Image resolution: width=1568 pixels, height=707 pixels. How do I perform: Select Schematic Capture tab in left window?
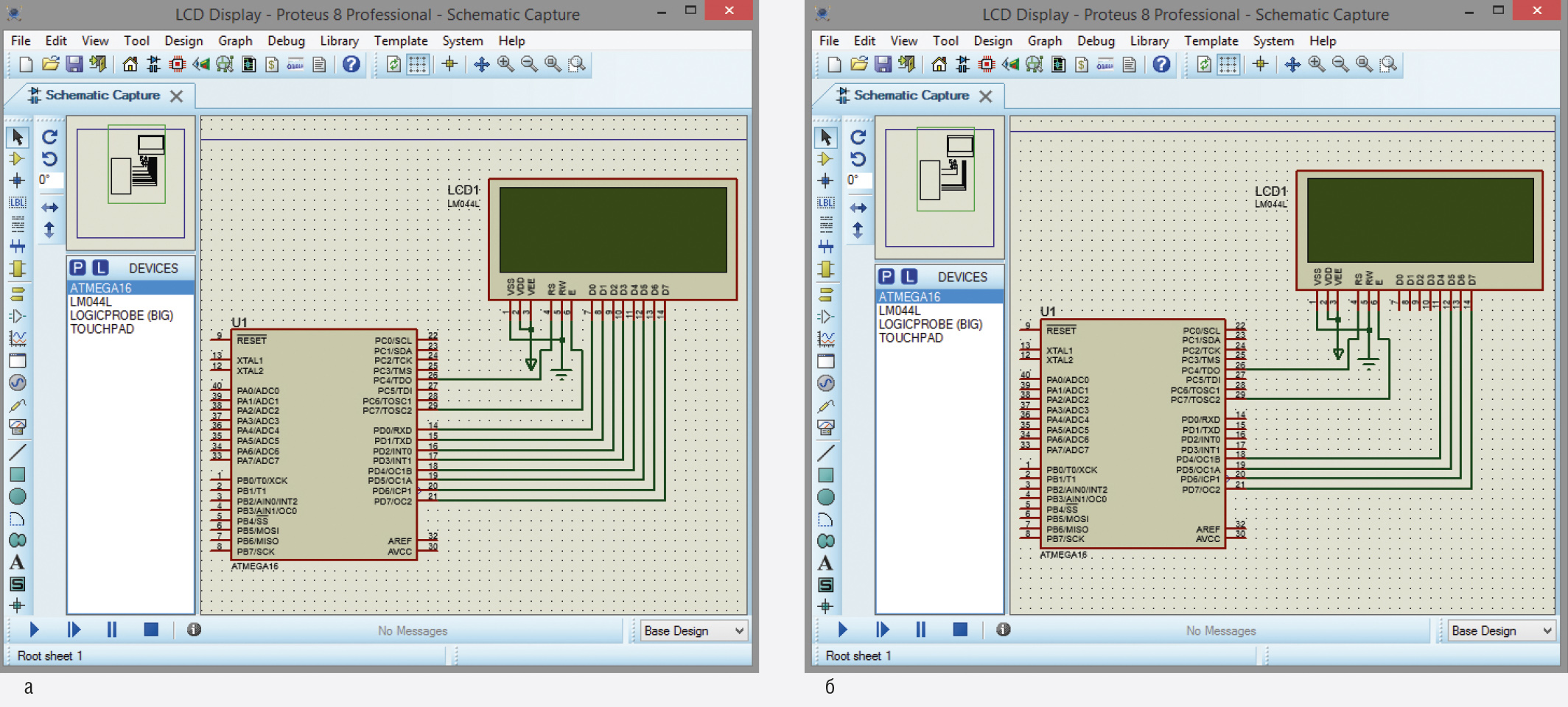(x=103, y=95)
